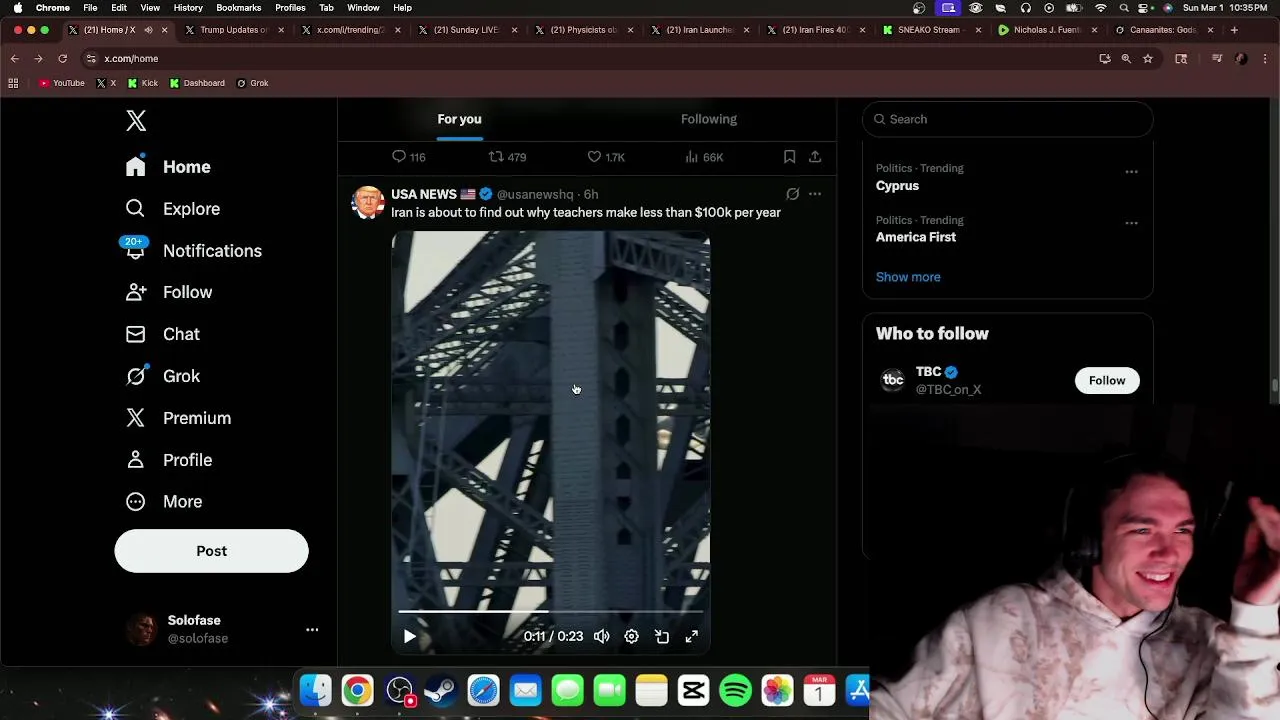
Task: Open the TBC profile avatar
Action: coord(892,380)
